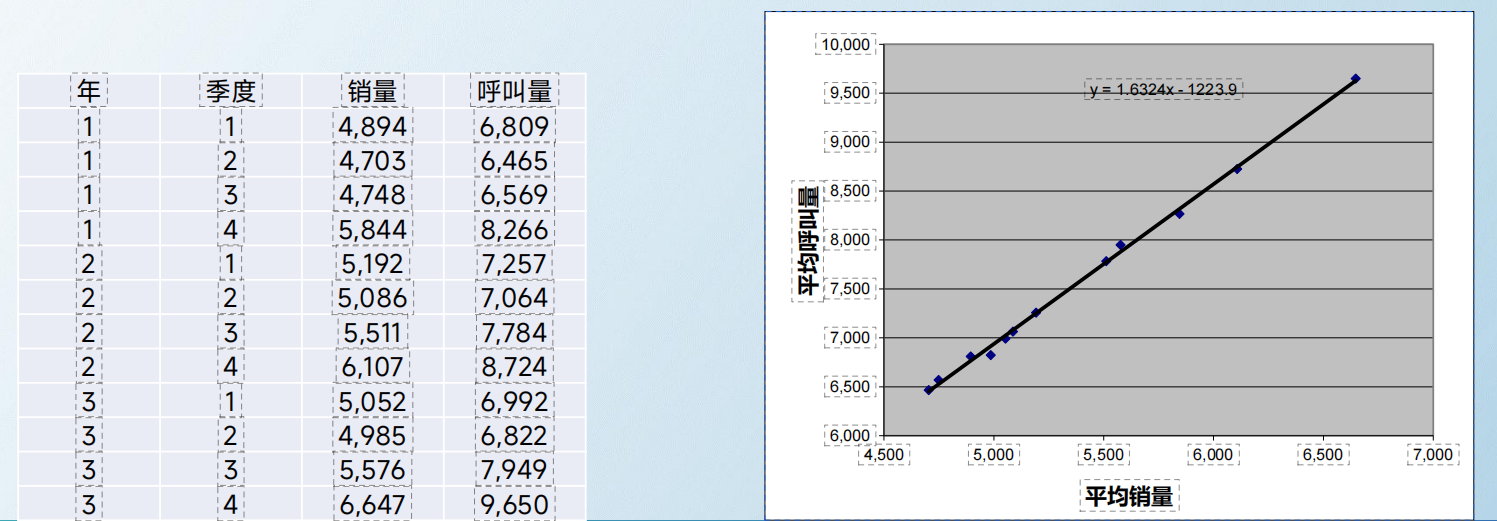This screenshot has width=1497, height=521.
Task: Select the 7,000 label on the horizontal axis
Action: [x=1432, y=454]
